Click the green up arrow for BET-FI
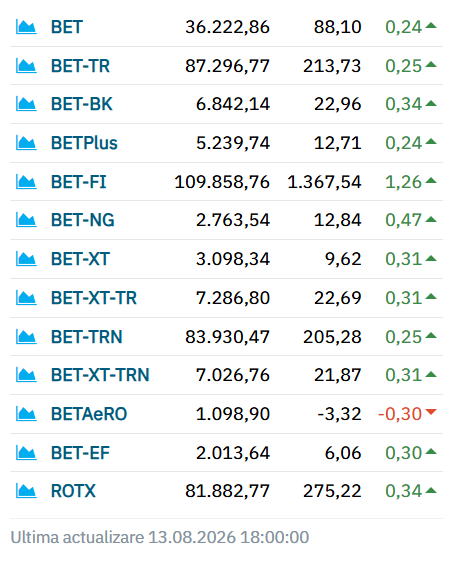The image size is (455, 565). coord(431,180)
